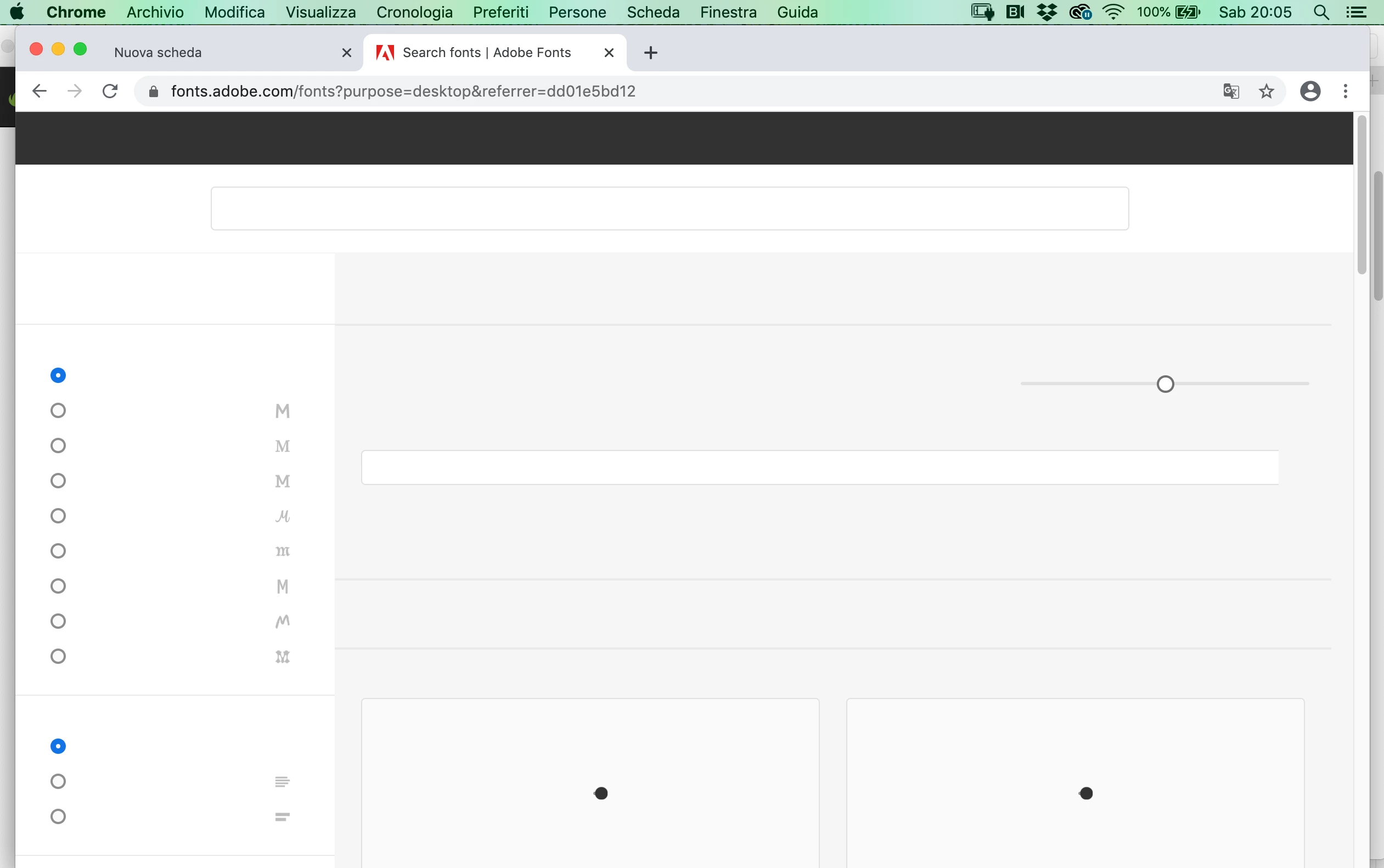The image size is (1384, 868).
Task: Click the wide search field below header
Action: (x=670, y=208)
